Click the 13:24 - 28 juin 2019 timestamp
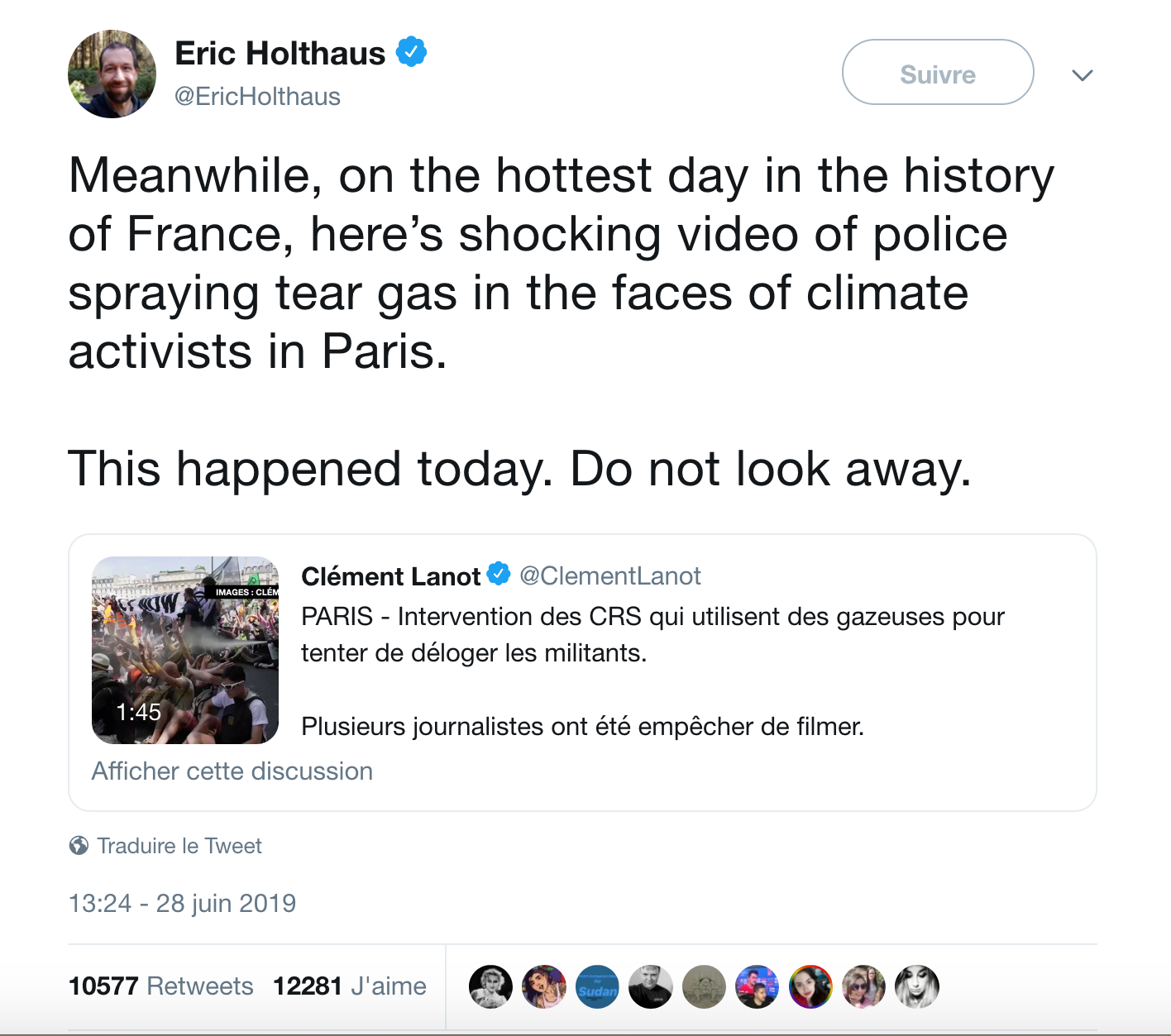Viewport: 1171px width, 1036px height. click(182, 903)
